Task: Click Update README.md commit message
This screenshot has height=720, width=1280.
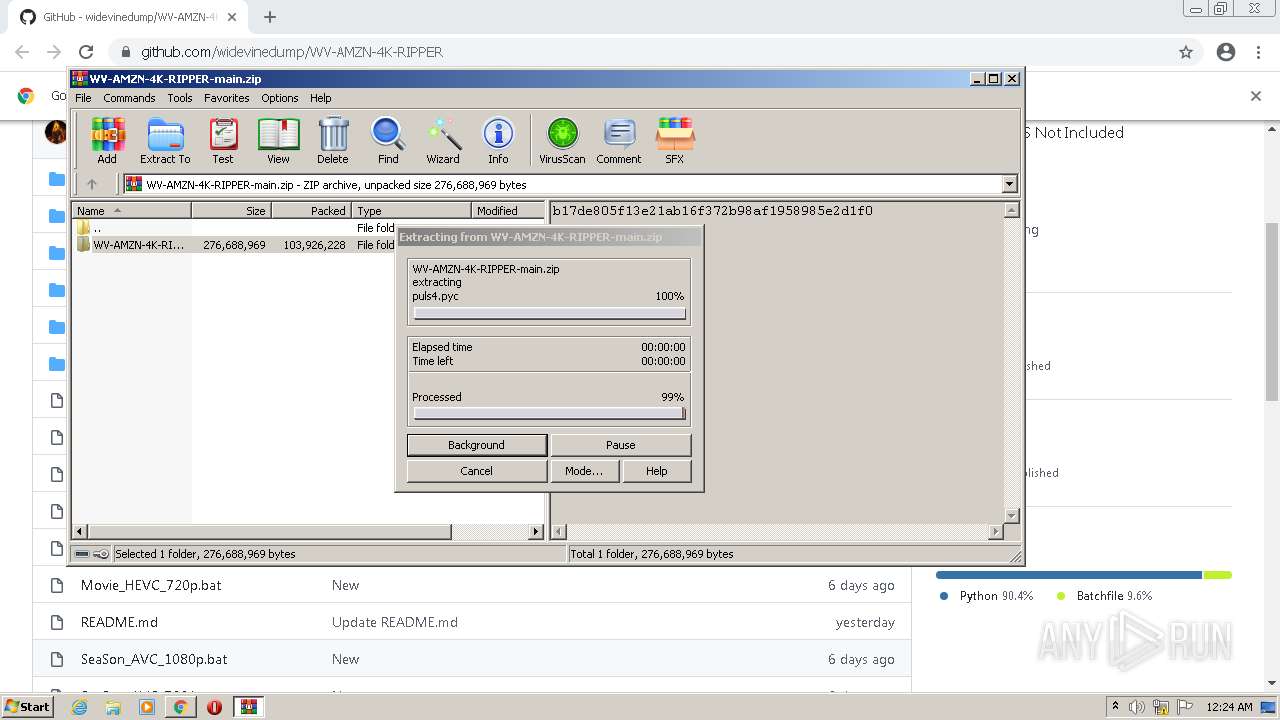Action: [395, 622]
